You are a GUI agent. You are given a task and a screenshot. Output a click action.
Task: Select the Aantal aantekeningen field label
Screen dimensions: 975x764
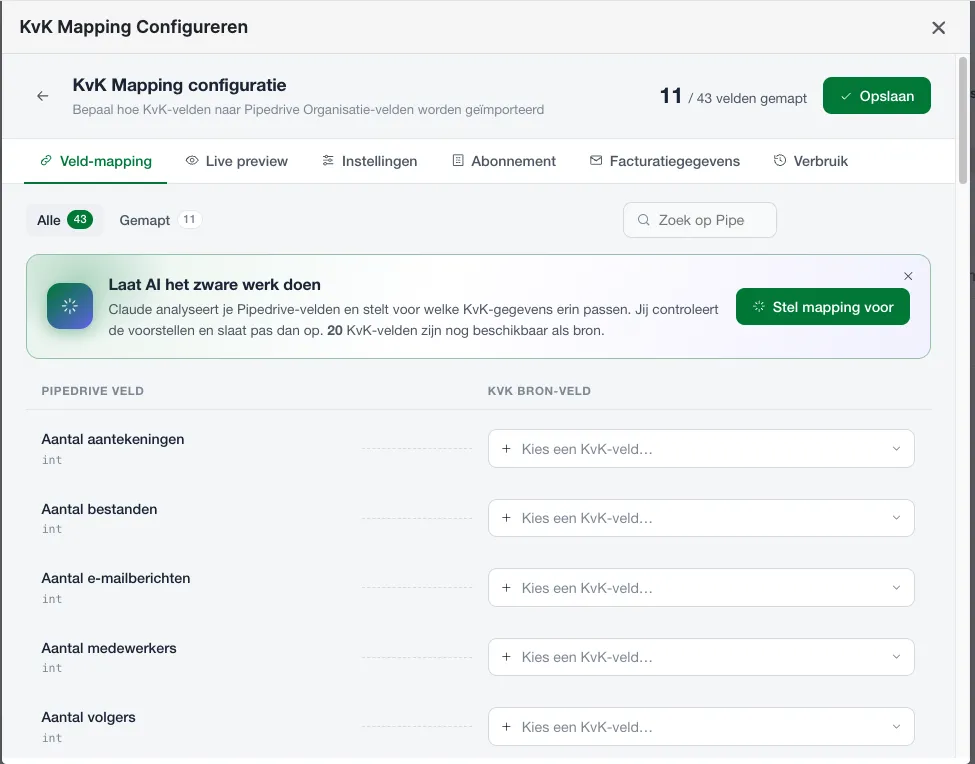click(113, 440)
